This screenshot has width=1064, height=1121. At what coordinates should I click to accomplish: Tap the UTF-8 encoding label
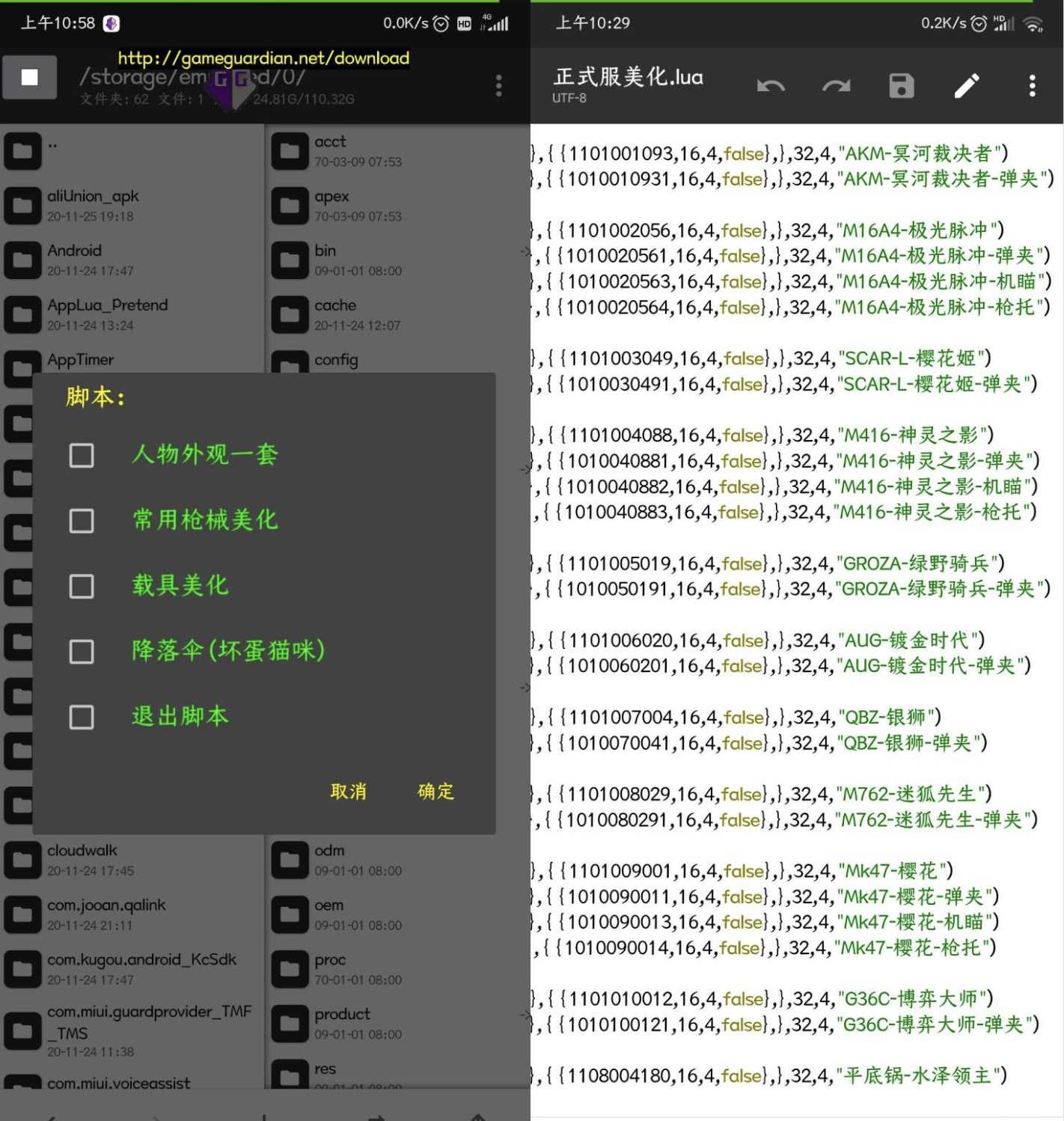[x=569, y=98]
